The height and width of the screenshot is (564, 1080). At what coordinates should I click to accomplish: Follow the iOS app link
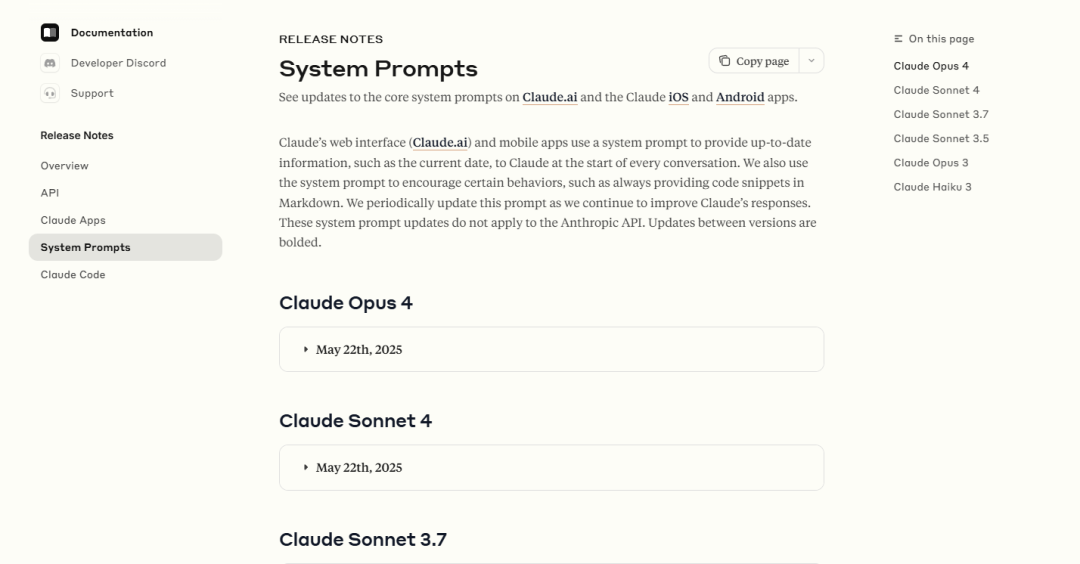click(x=678, y=97)
